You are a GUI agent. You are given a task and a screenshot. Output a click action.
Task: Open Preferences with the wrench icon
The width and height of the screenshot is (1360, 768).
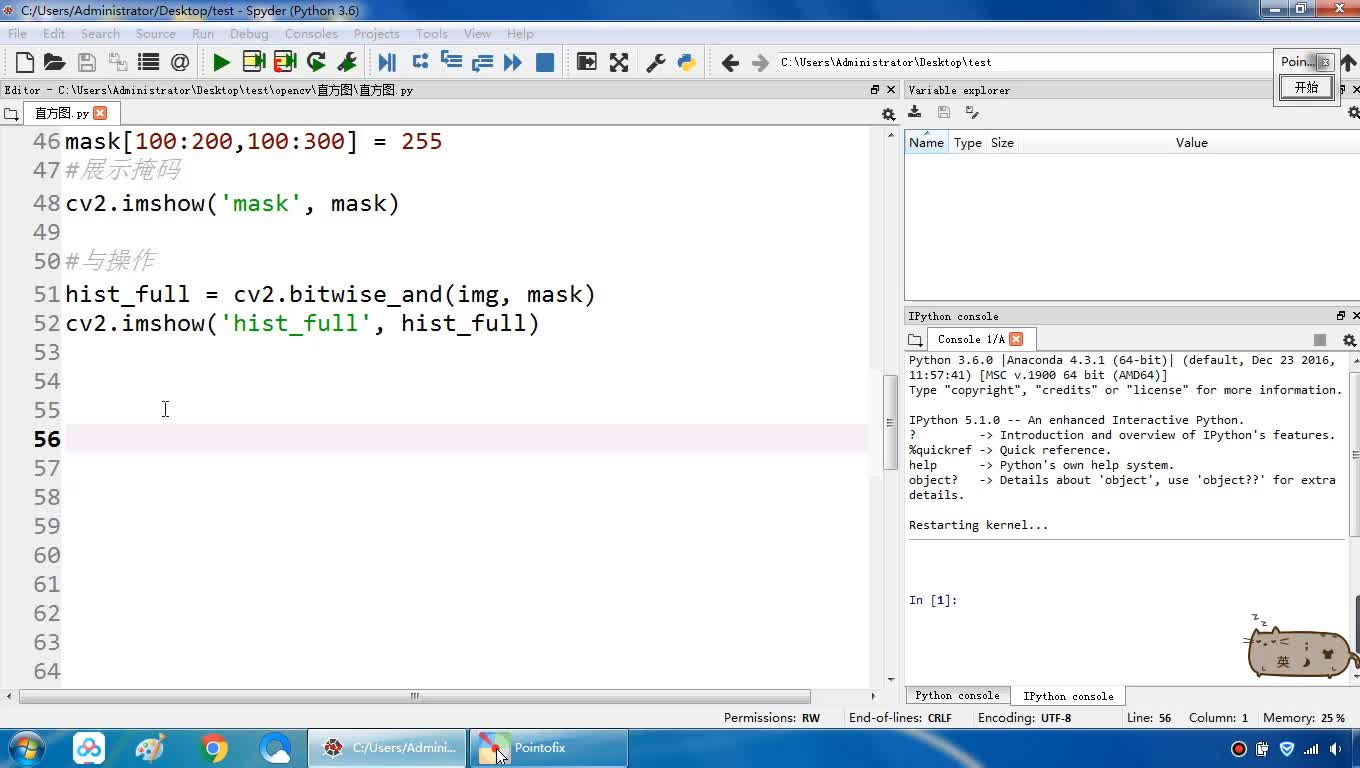click(x=656, y=63)
